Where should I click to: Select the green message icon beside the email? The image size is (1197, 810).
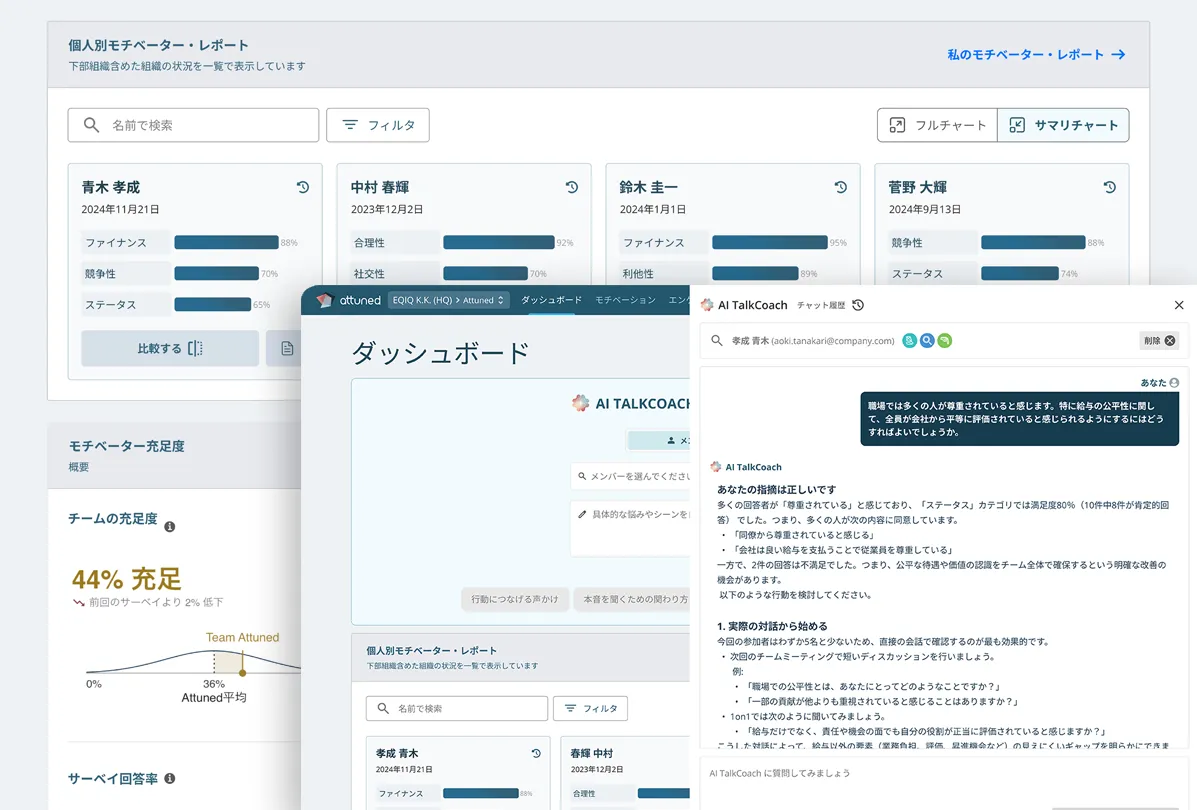[x=946, y=340]
